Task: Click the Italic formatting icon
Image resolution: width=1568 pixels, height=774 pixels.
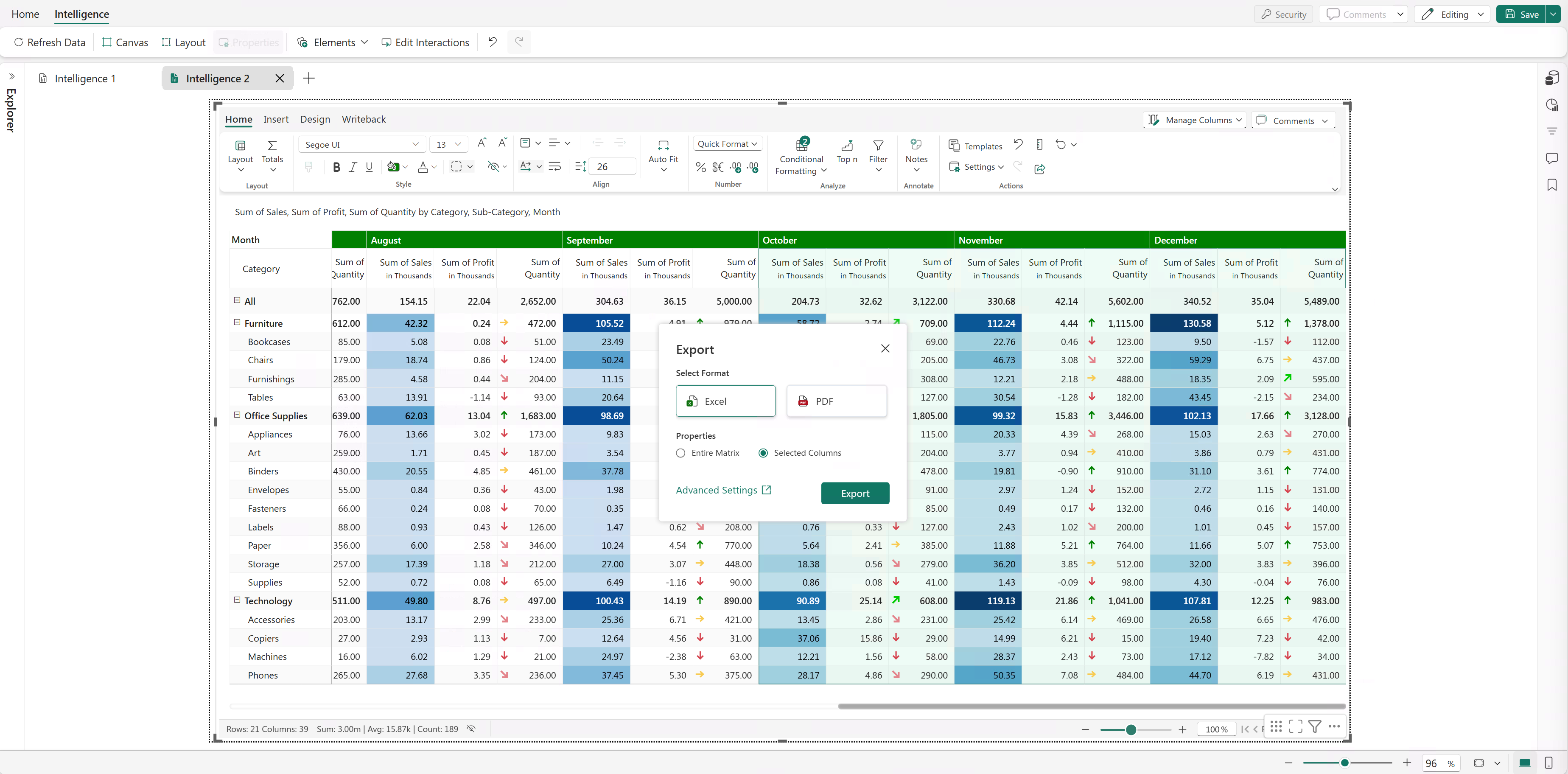Action: click(x=353, y=167)
